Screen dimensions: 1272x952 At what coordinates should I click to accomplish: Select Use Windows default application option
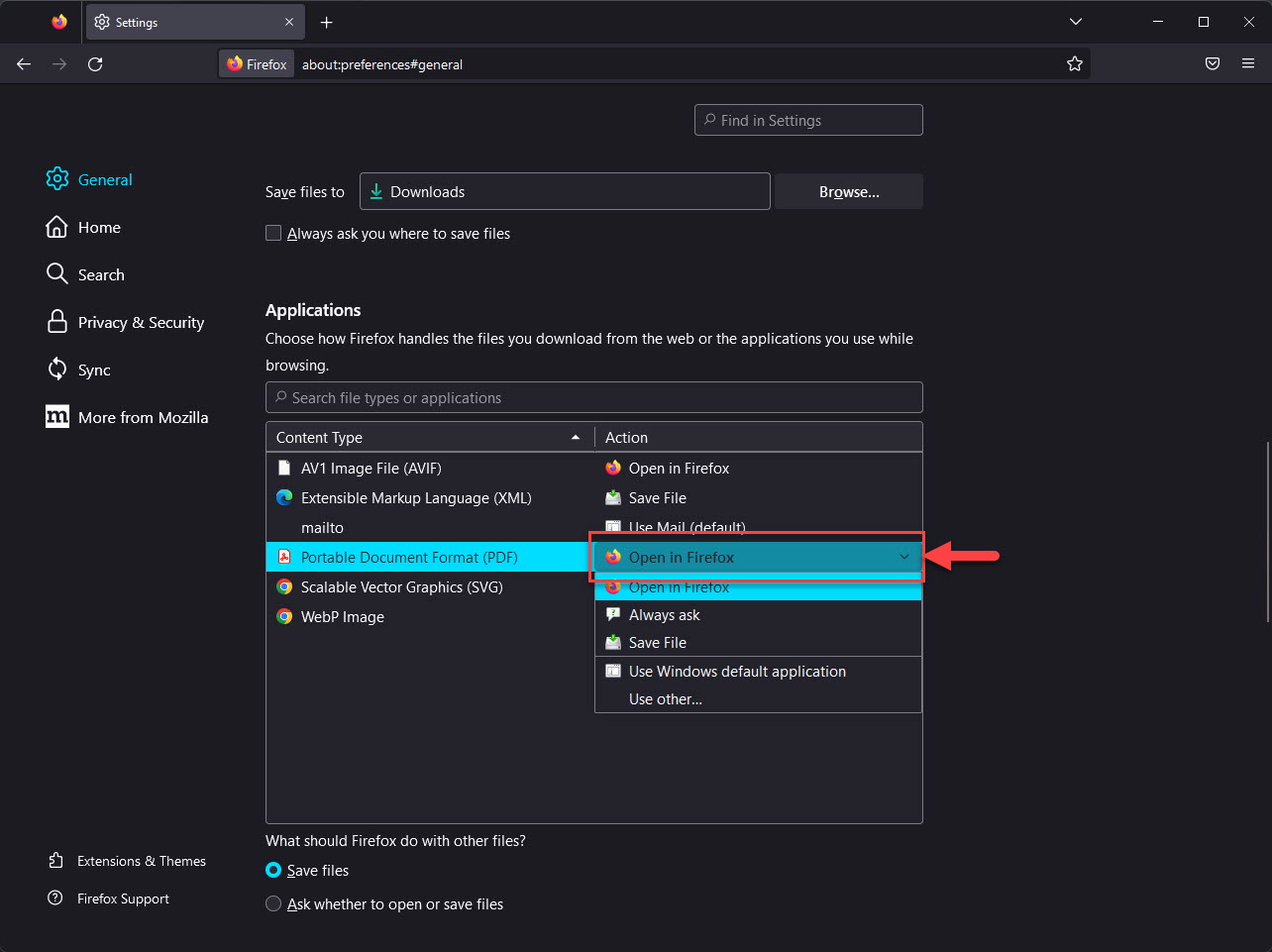coord(737,672)
